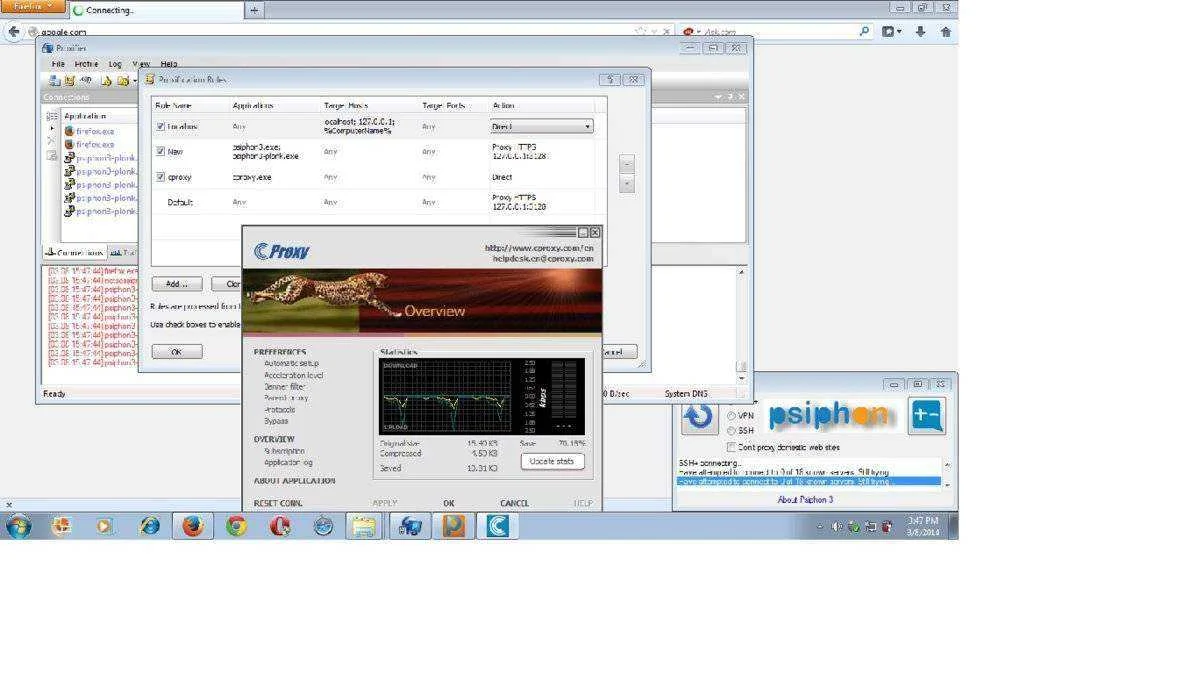Open Help menu in Proxifier window
This screenshot has height=674, width=1198.
tap(169, 64)
